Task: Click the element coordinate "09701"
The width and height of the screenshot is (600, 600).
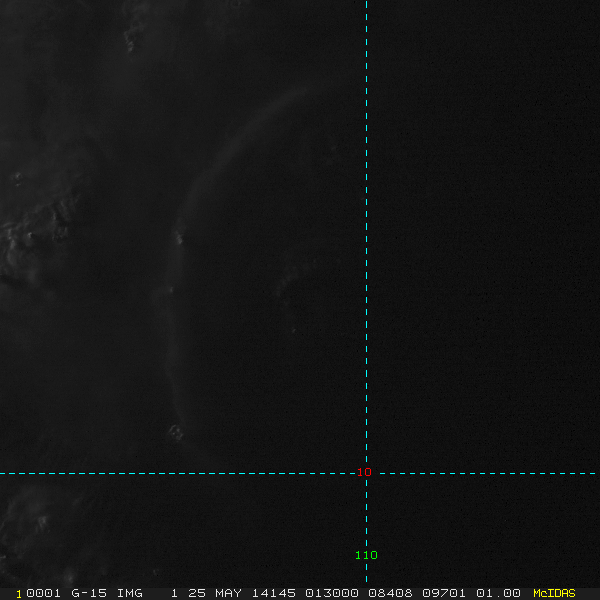Action: point(444,593)
